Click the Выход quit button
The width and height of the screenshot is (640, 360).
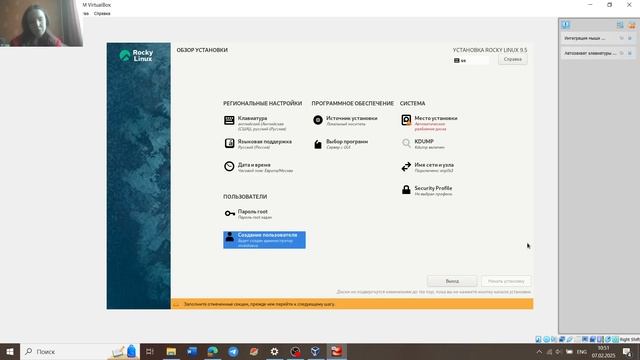click(x=452, y=281)
